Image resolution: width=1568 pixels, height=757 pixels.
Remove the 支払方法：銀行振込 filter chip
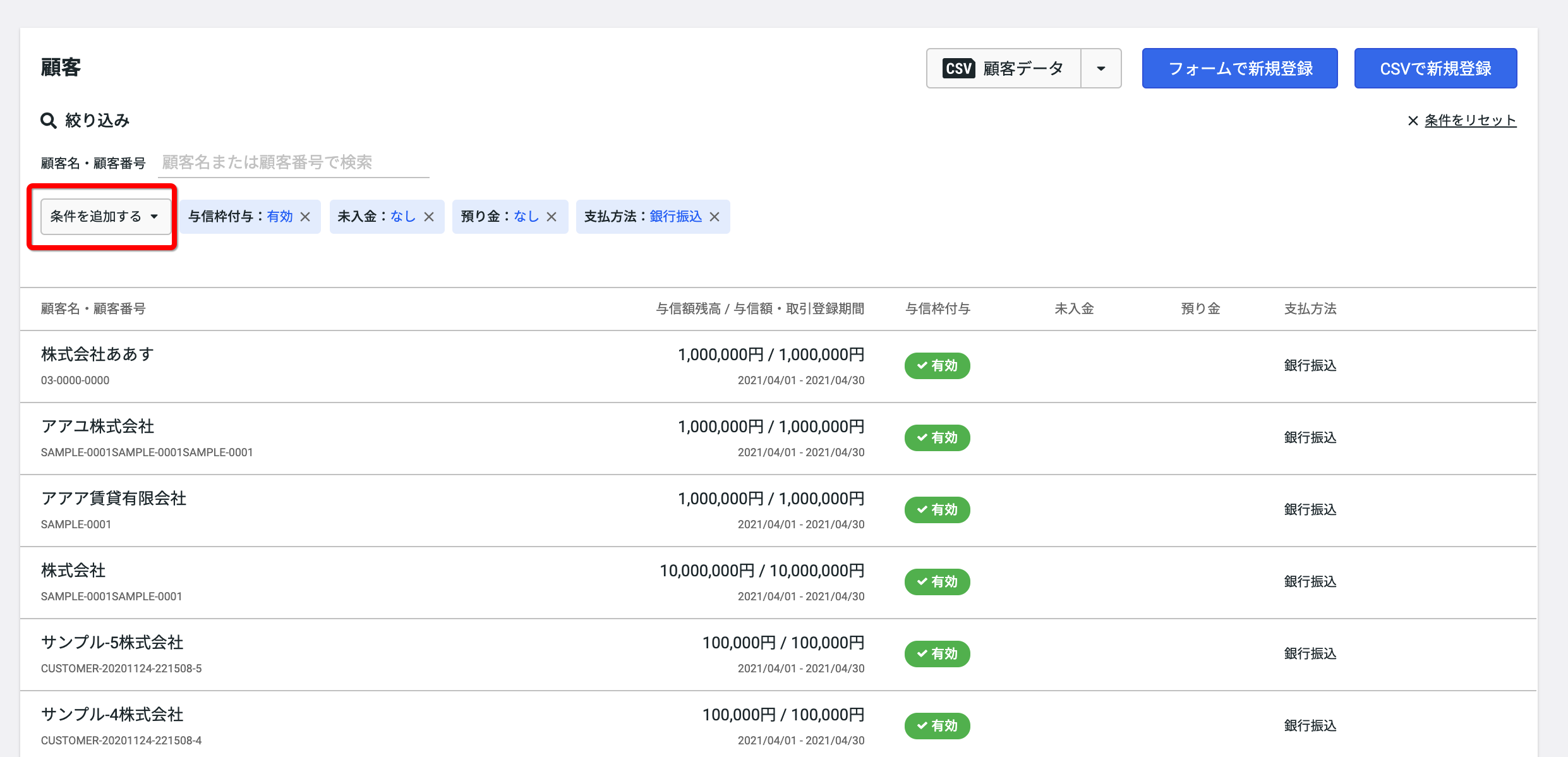pyautogui.click(x=715, y=217)
